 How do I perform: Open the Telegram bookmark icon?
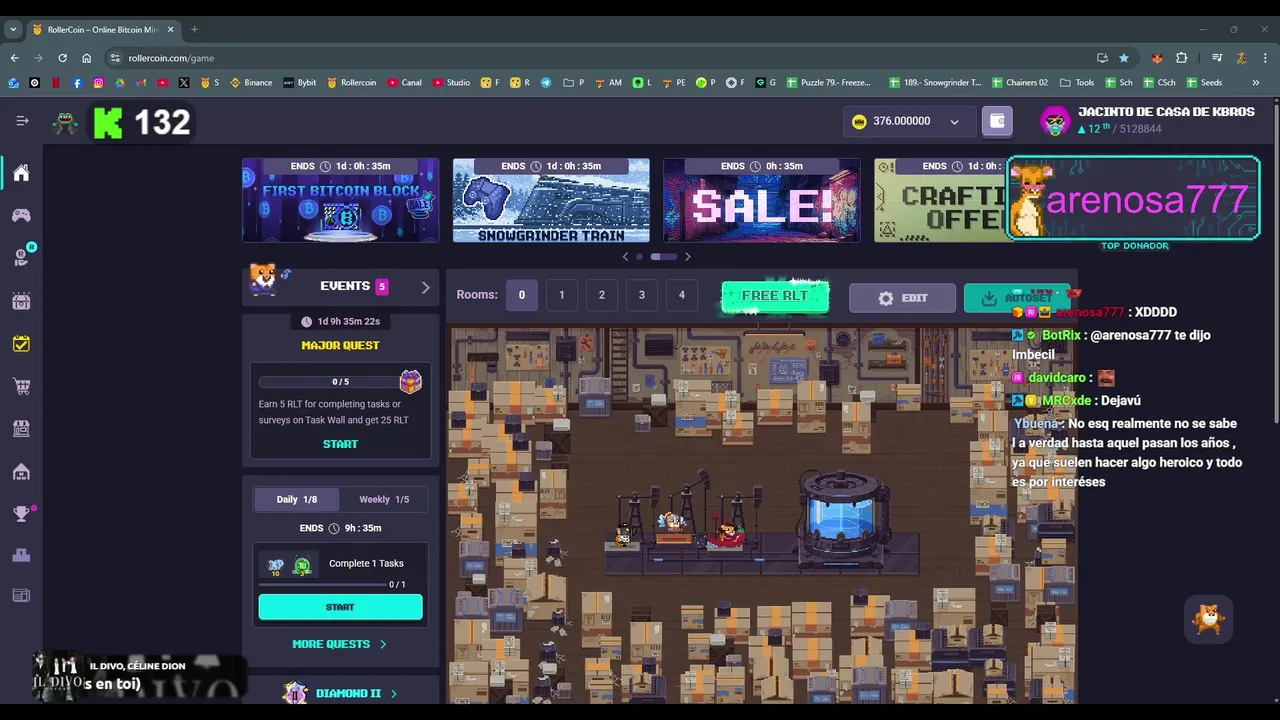[x=545, y=83]
